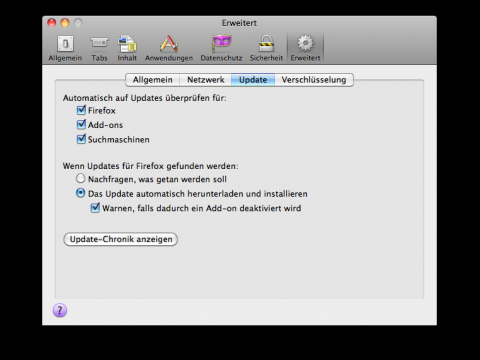480x360 pixels.
Task: Switch to the Allgemein sub-tab
Action: (153, 80)
